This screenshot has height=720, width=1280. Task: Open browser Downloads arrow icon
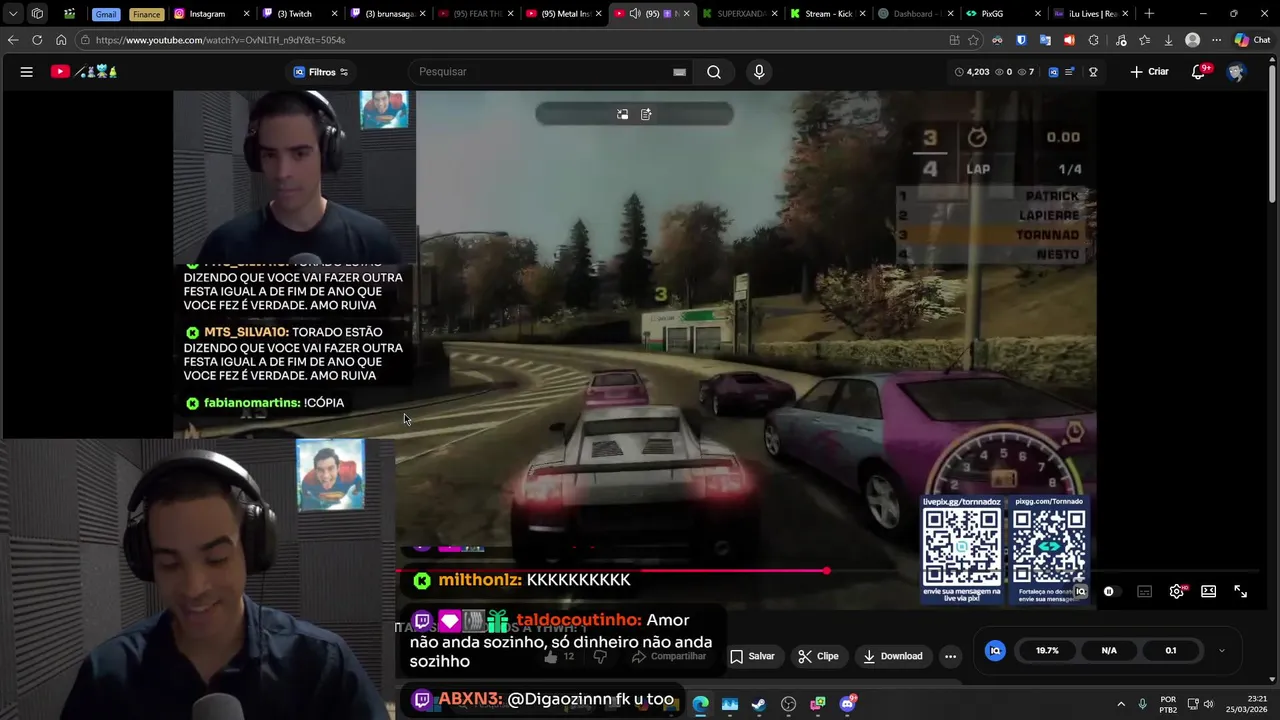coord(1168,40)
